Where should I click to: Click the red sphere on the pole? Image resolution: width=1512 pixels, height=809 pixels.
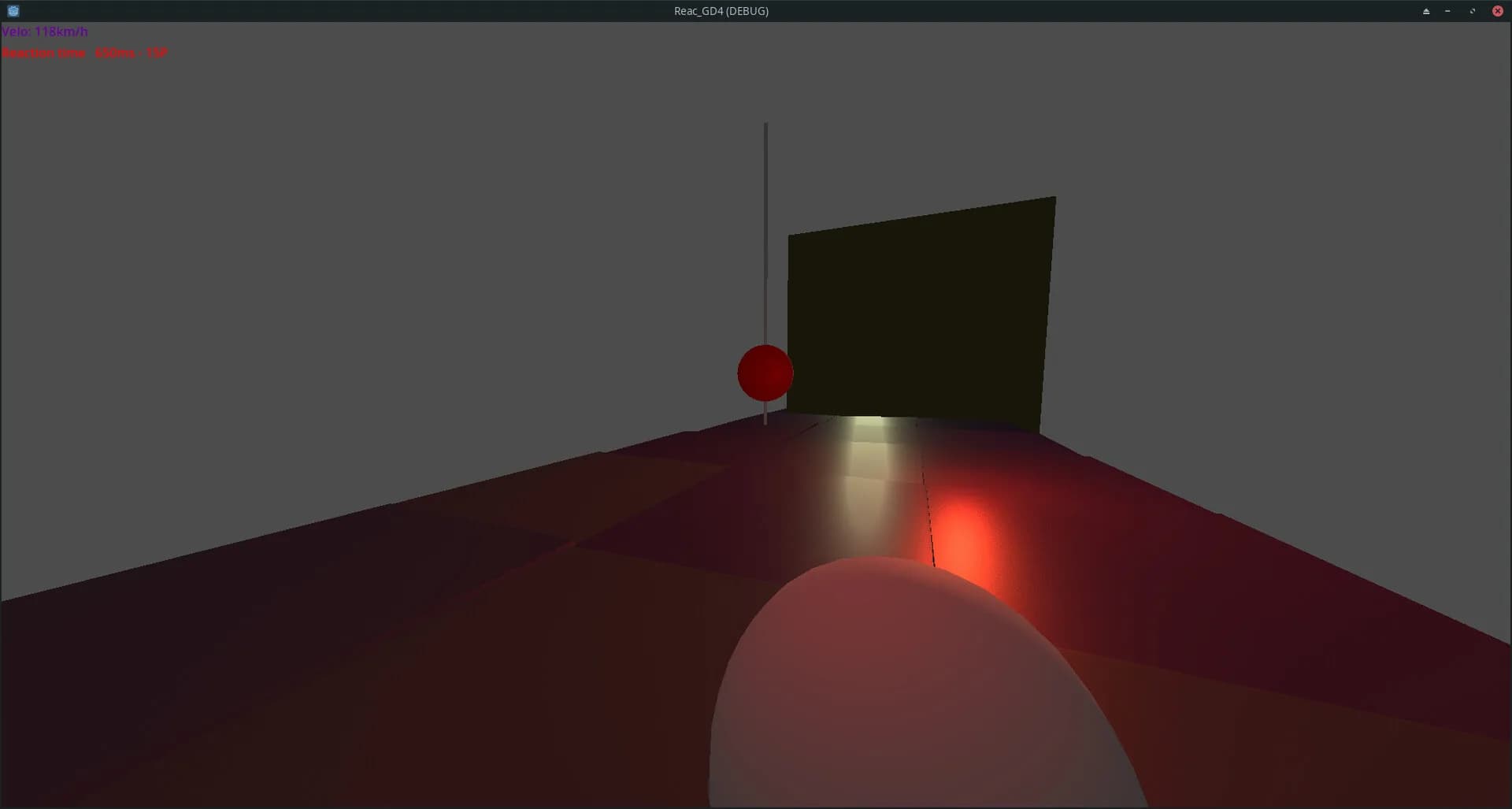tap(765, 373)
